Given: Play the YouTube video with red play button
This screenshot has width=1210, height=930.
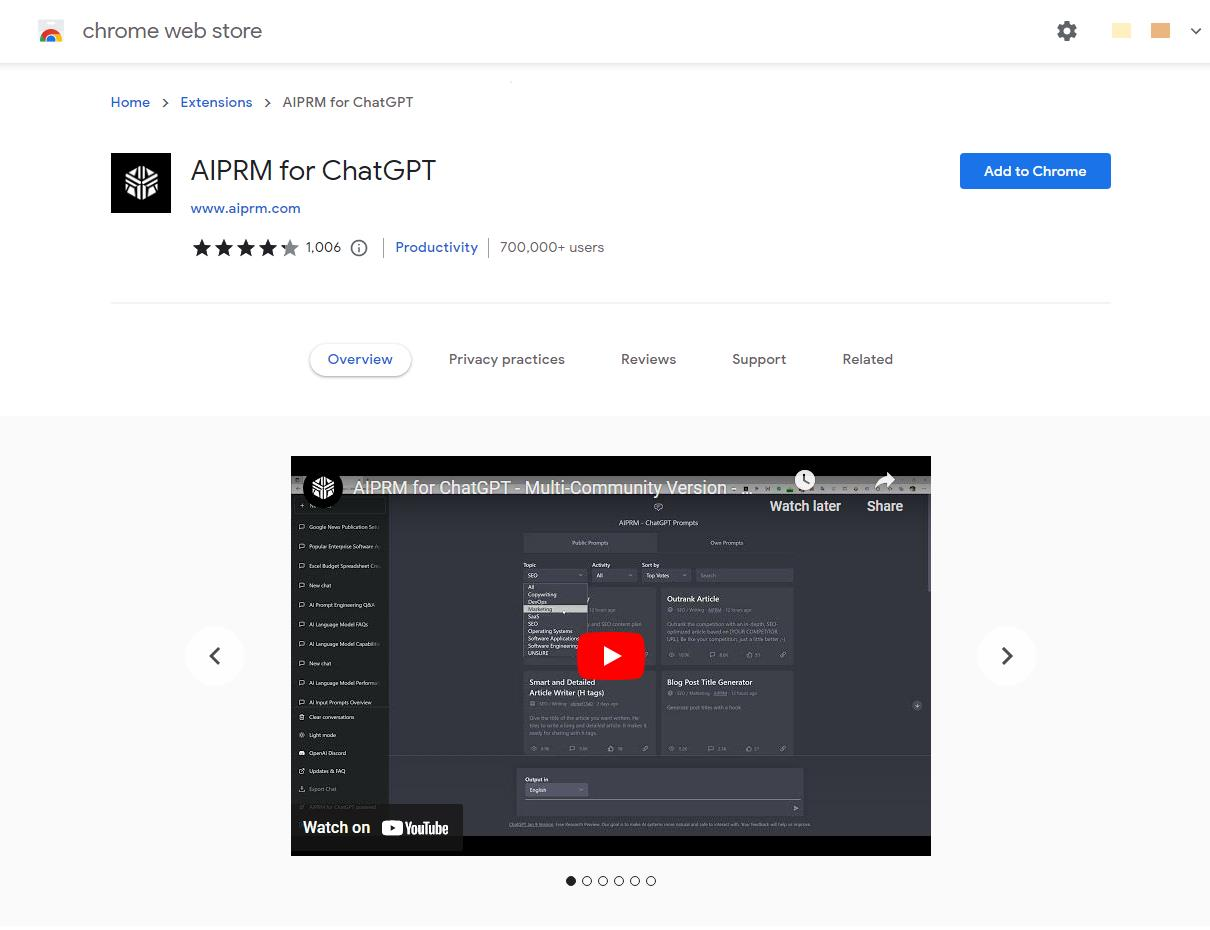Looking at the screenshot, I should [611, 656].
